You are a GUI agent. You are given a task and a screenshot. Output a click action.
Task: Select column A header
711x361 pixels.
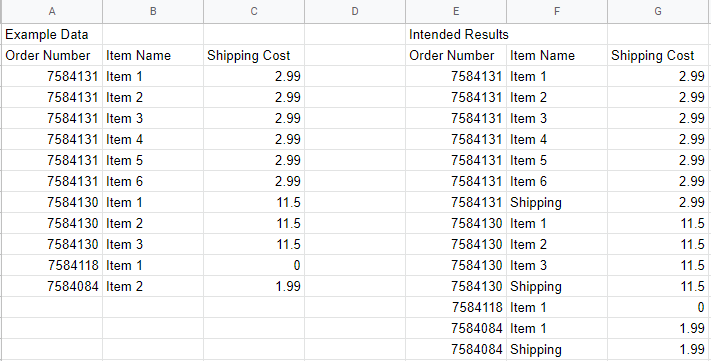coord(52,11)
